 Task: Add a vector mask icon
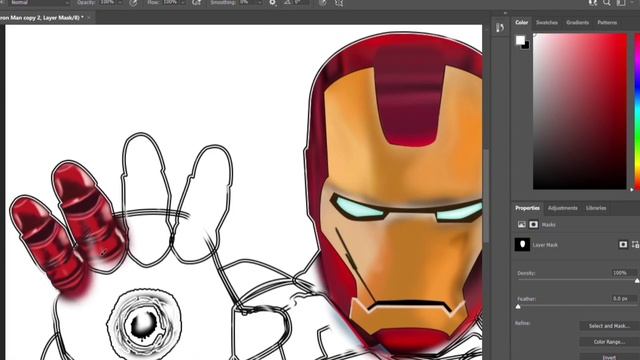635,244
